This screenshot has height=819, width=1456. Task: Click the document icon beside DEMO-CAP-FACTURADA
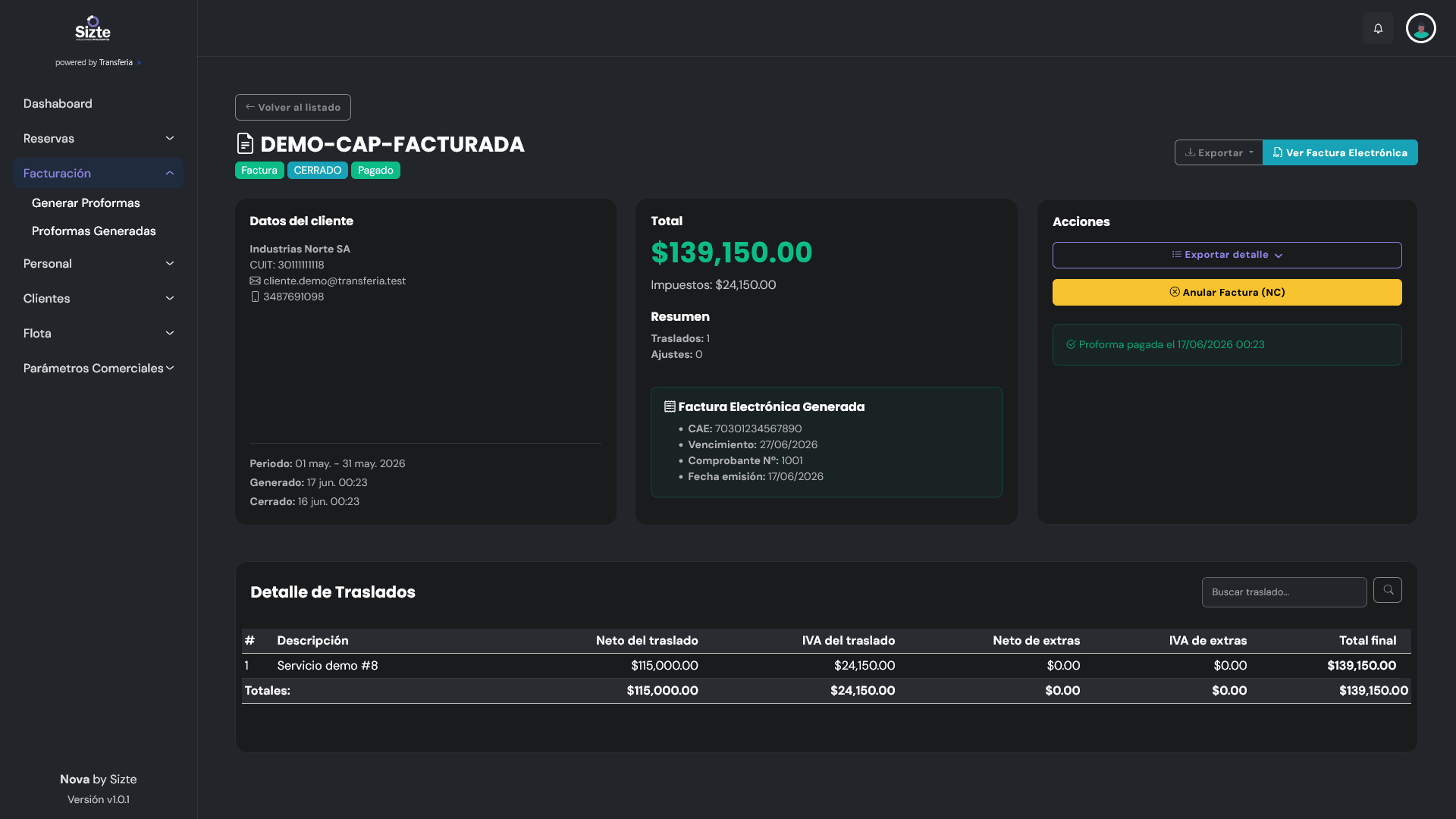245,143
